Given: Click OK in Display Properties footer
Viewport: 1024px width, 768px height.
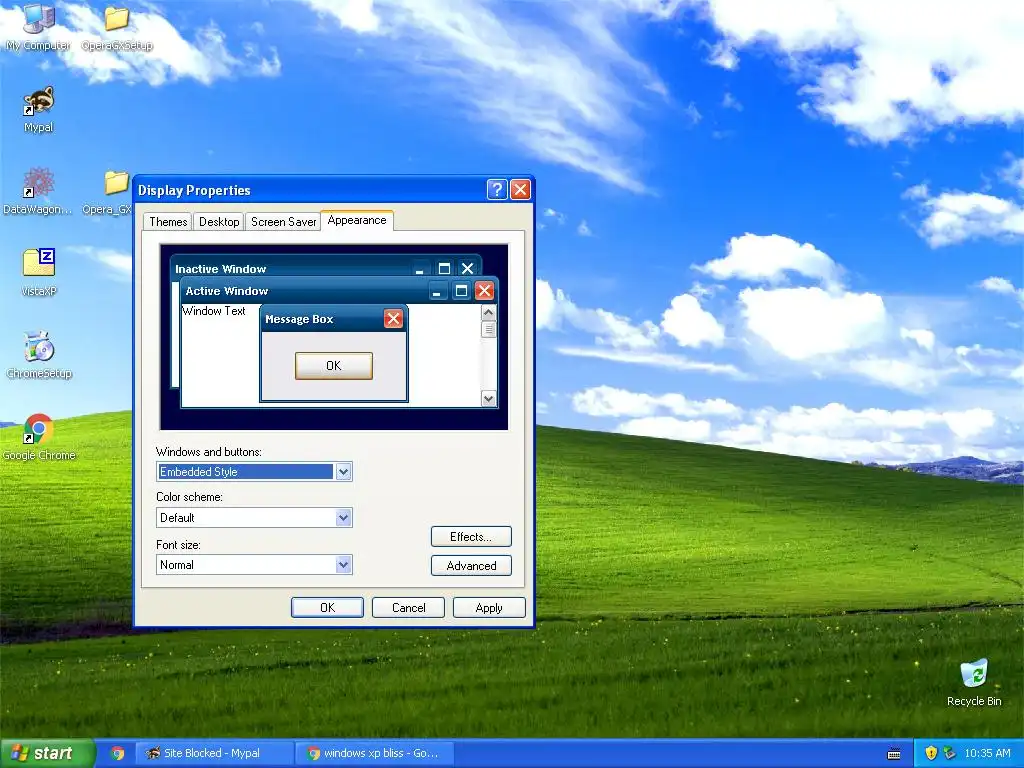Looking at the screenshot, I should tap(327, 607).
